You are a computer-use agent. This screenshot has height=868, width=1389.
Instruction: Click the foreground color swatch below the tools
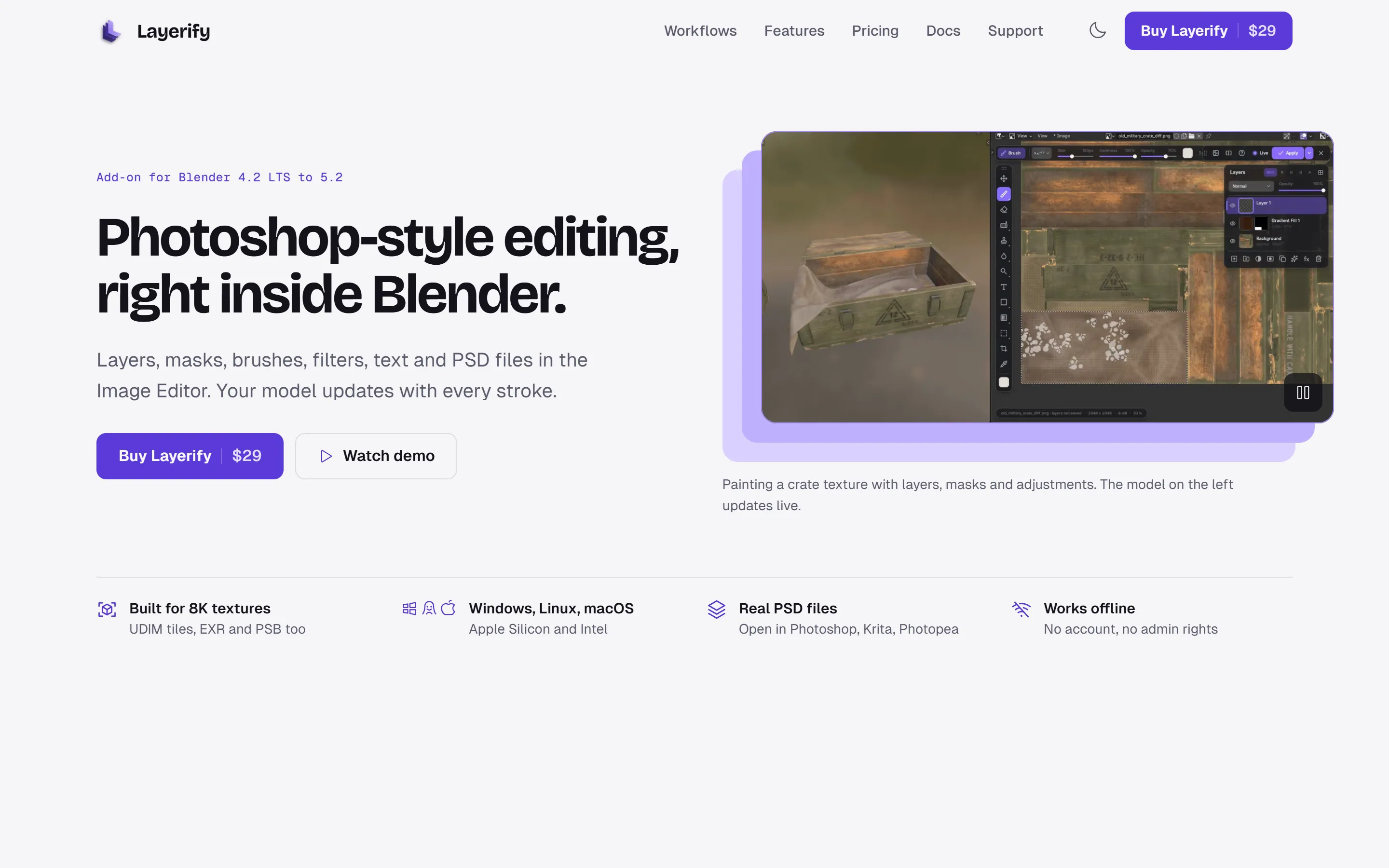pos(1003,382)
